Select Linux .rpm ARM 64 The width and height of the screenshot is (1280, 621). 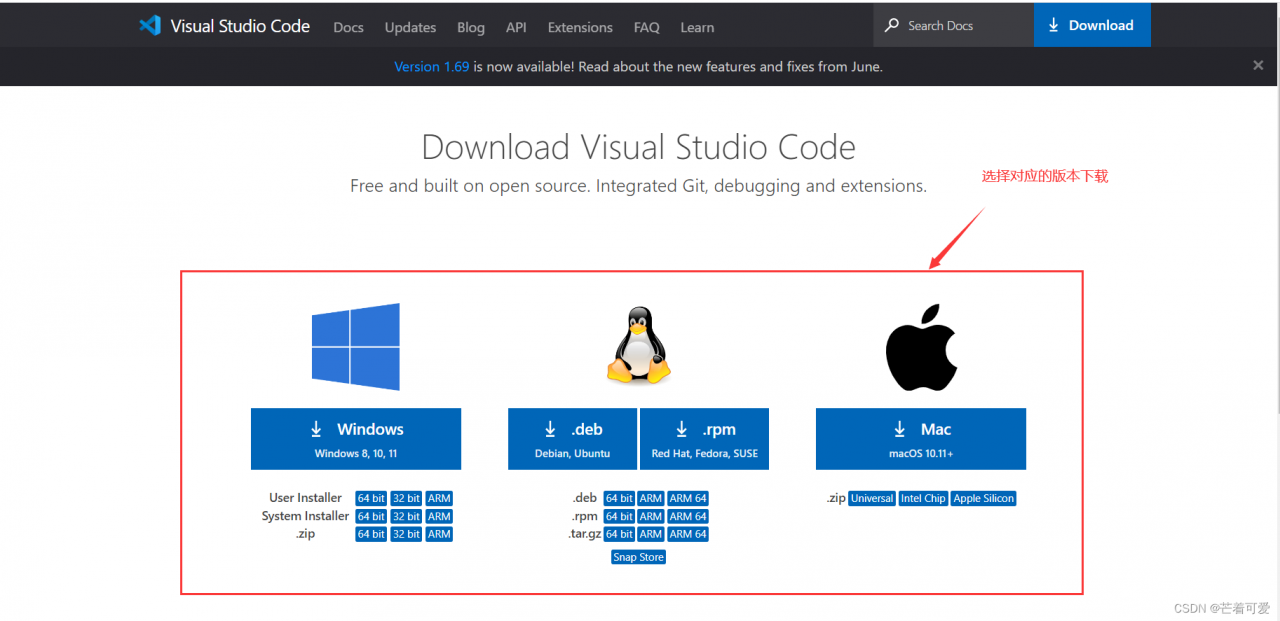[x=688, y=516]
